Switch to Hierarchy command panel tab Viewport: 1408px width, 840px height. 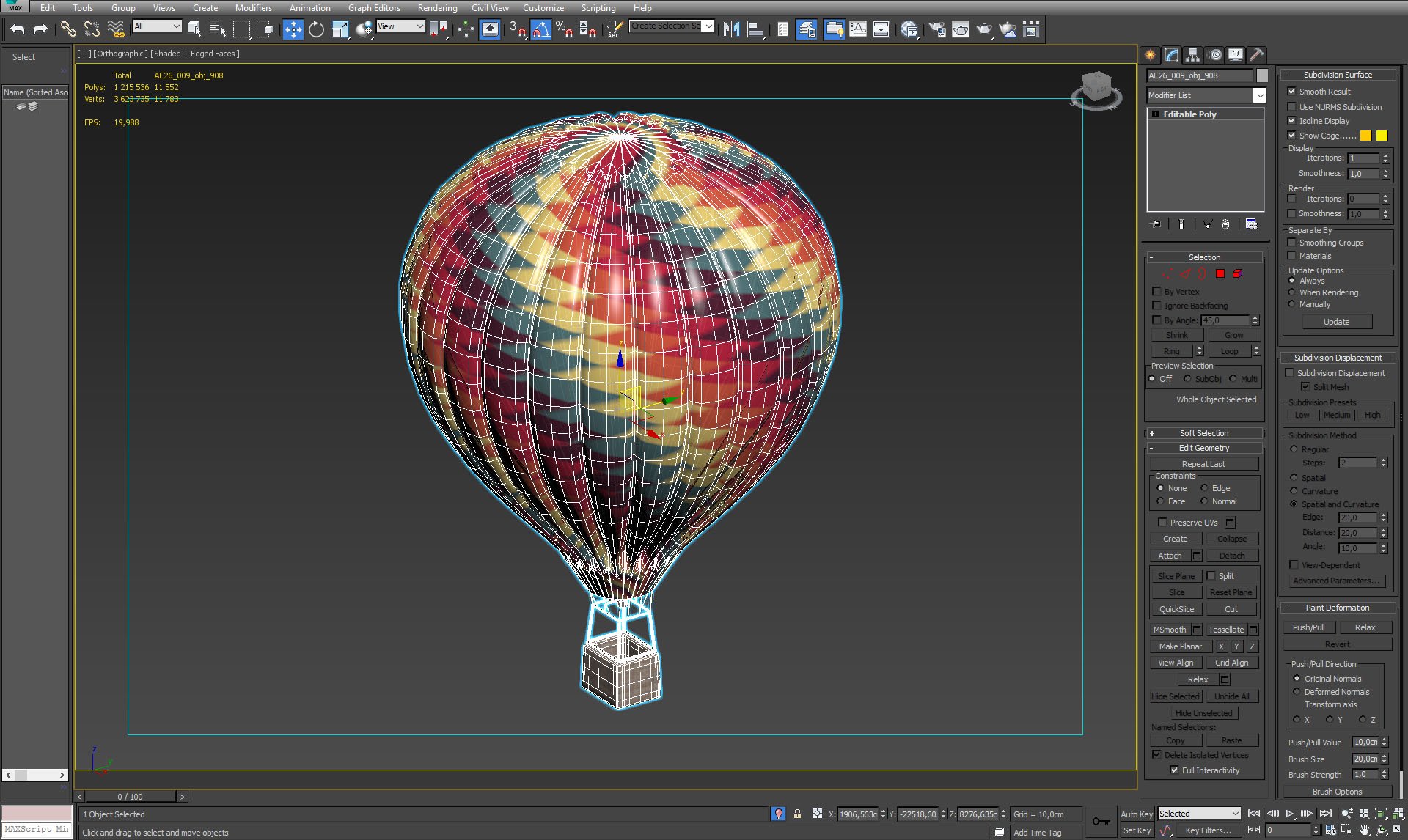1193,55
